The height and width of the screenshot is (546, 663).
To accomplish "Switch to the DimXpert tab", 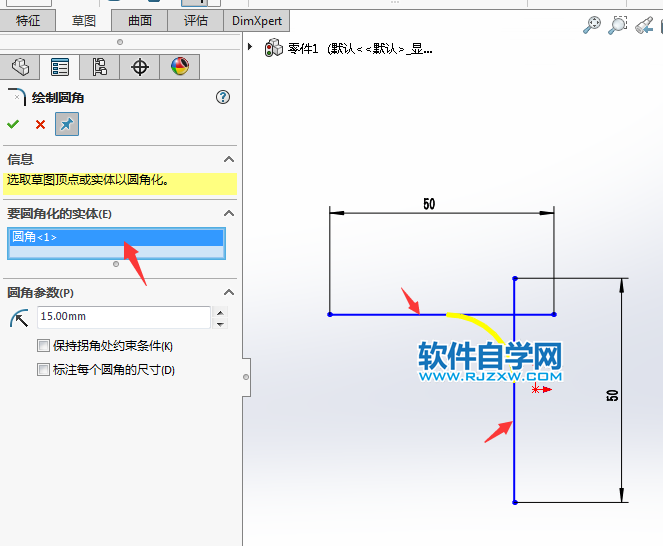I will coord(257,20).
